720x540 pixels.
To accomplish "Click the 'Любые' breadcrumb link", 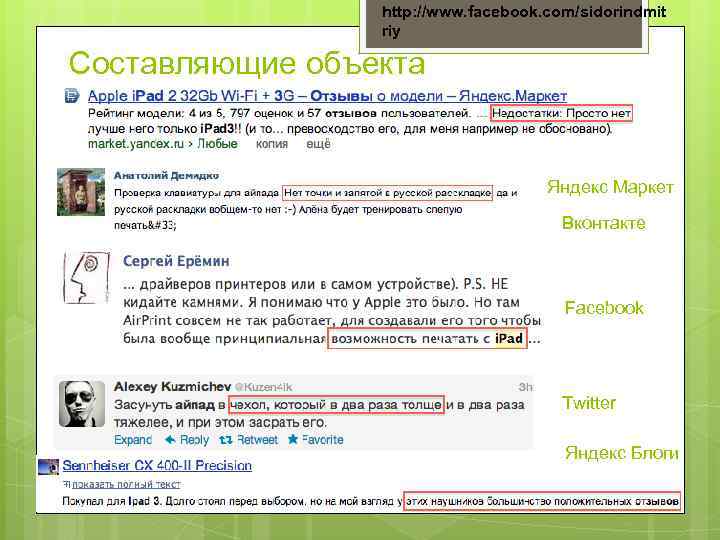I will pos(217,144).
